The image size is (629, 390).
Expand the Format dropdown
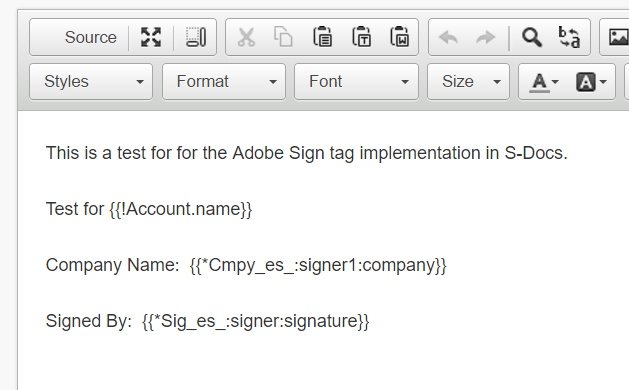tap(224, 81)
